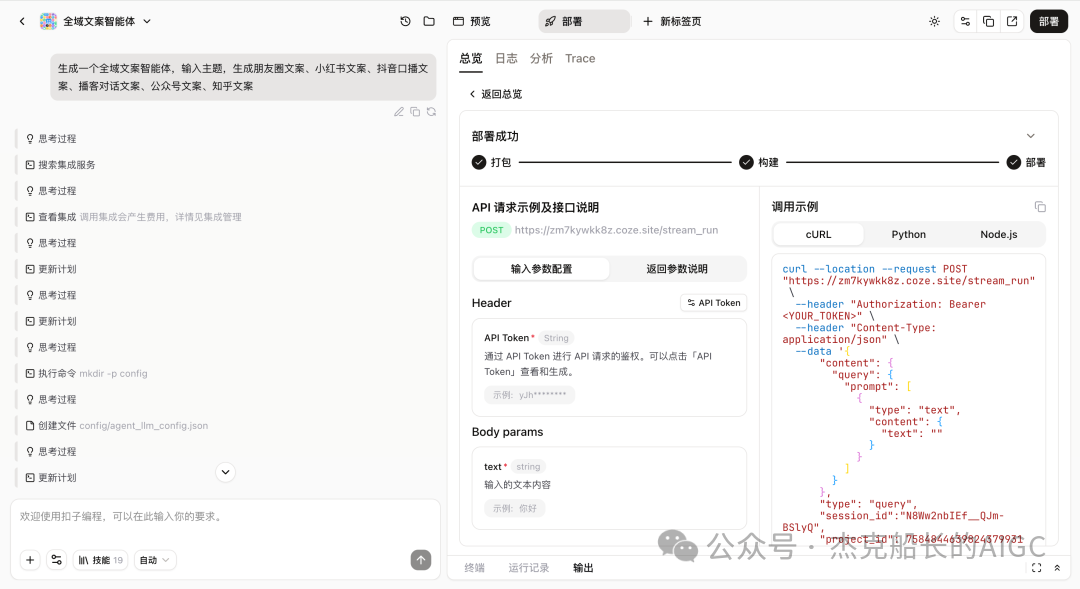Click the duplicate icon in top bar
The height and width of the screenshot is (589, 1080).
(988, 21)
